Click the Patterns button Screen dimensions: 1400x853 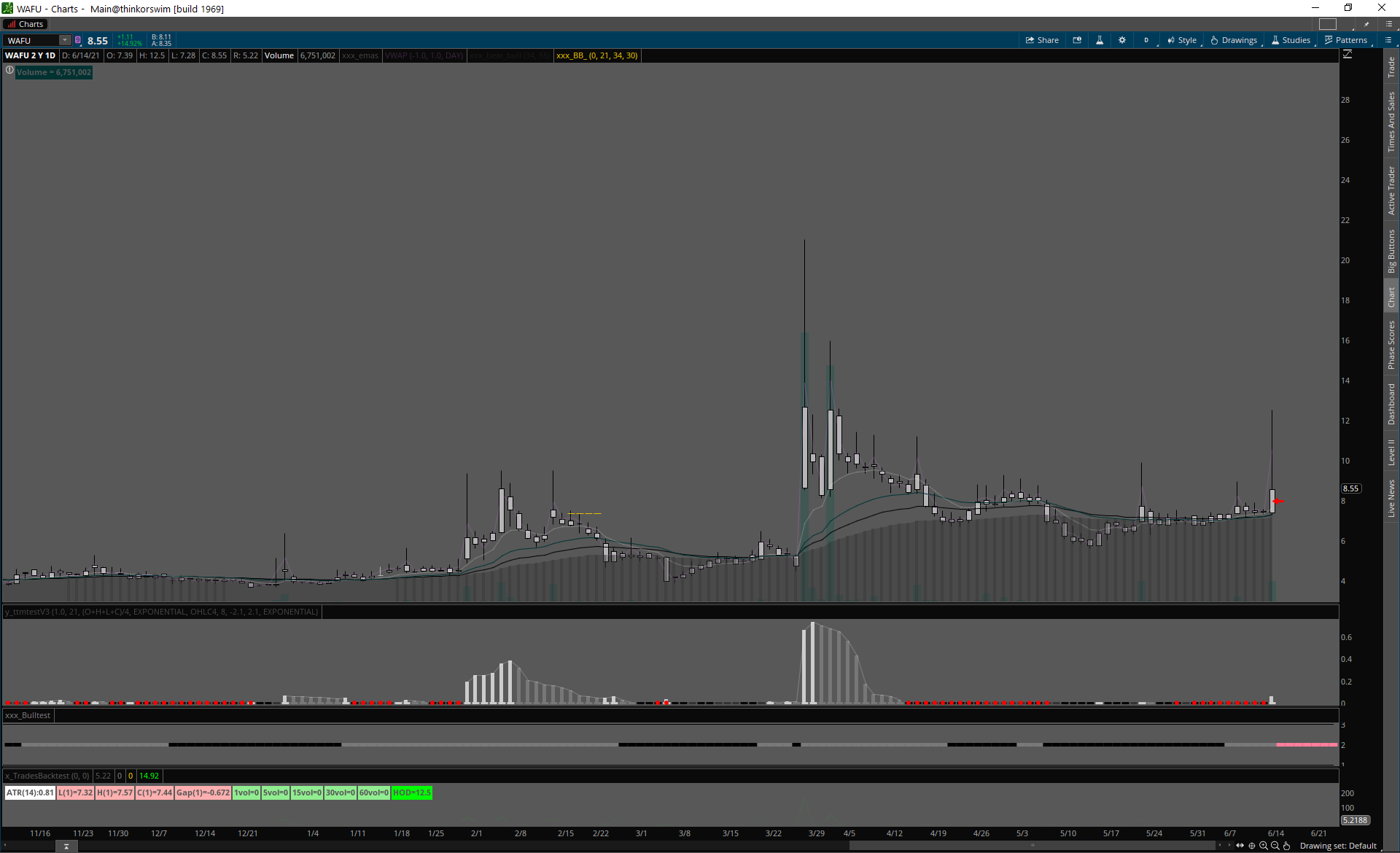point(1345,40)
